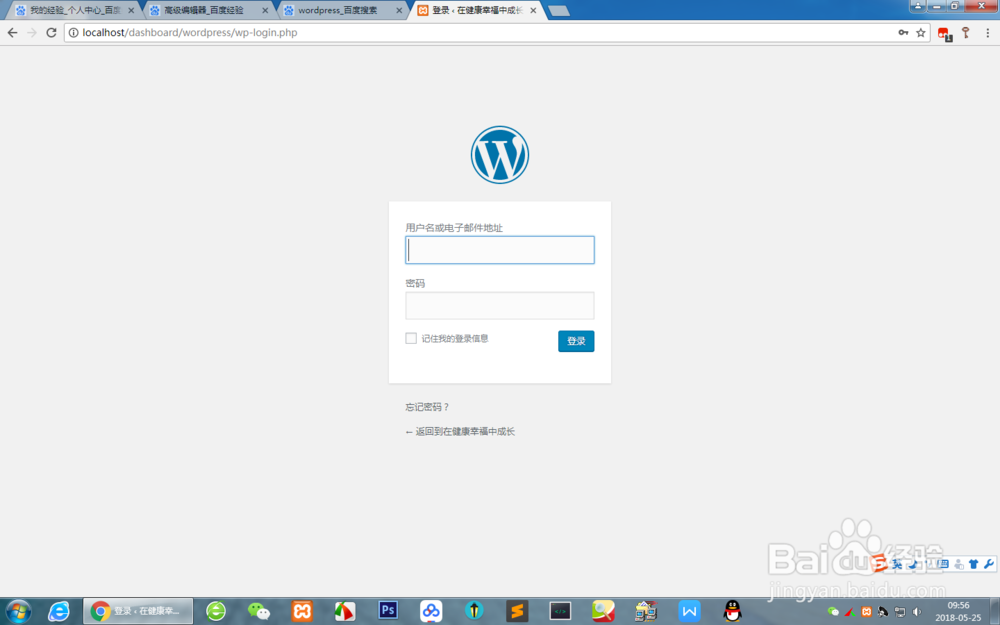The image size is (1000, 625).
Task: Click the password input field
Action: point(500,305)
